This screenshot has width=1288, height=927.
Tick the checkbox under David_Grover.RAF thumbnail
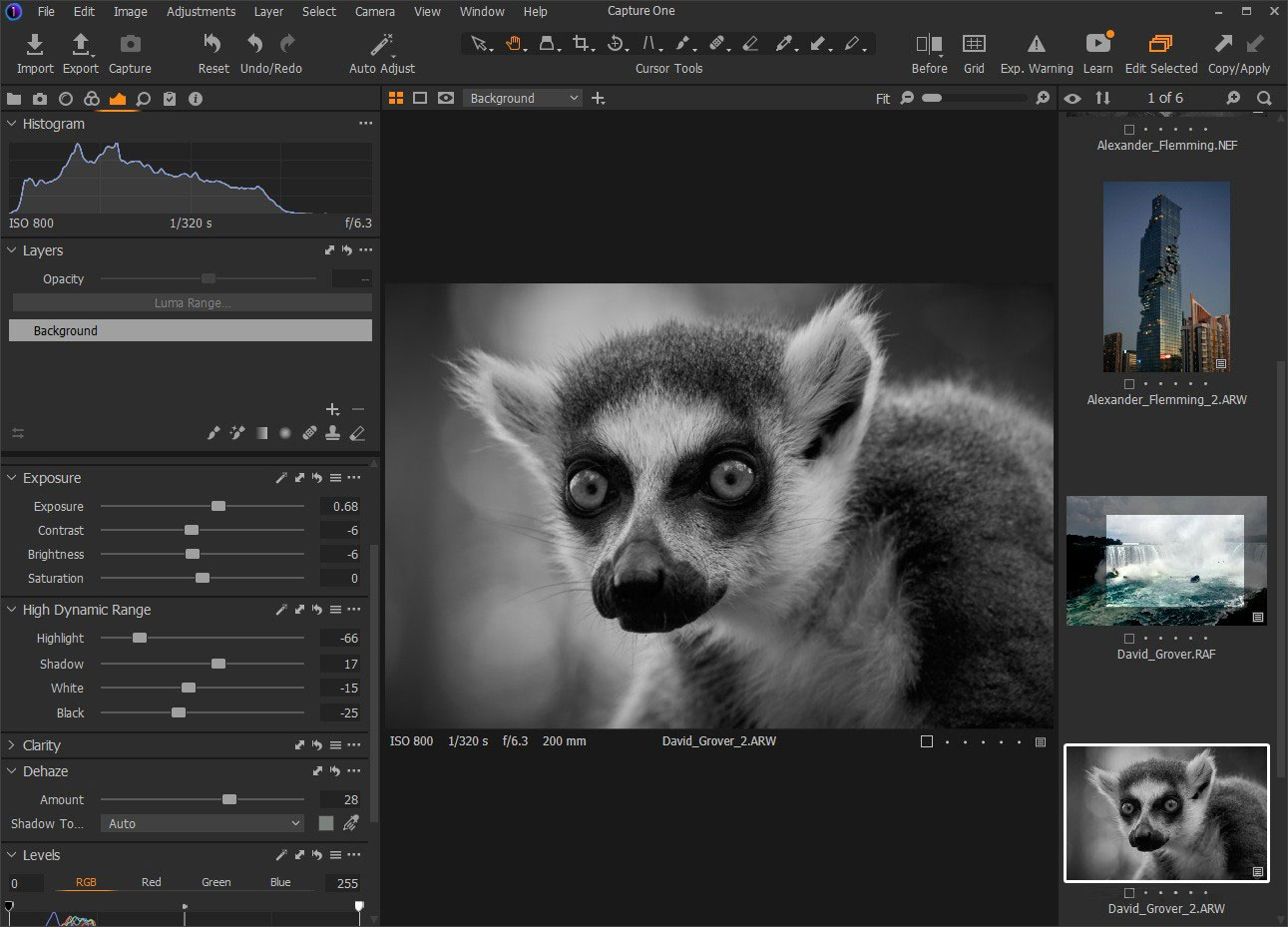1129,639
